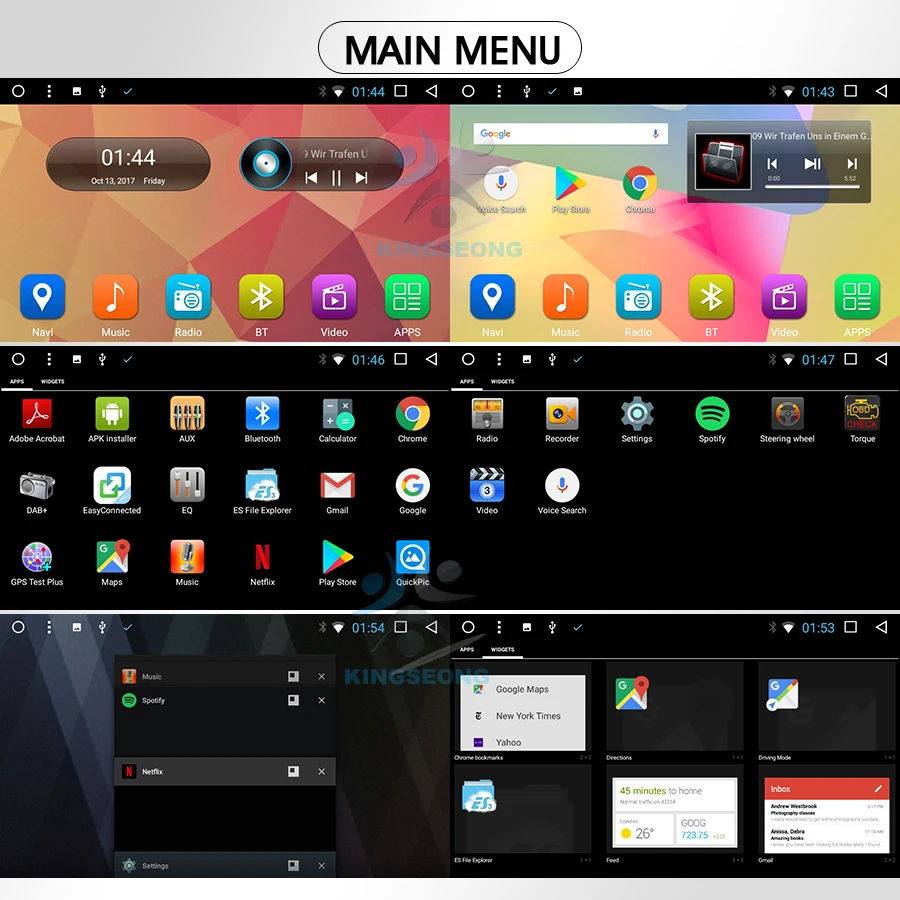Select the Gmail Inbox widget
This screenshot has width=900, height=900.
point(827,814)
